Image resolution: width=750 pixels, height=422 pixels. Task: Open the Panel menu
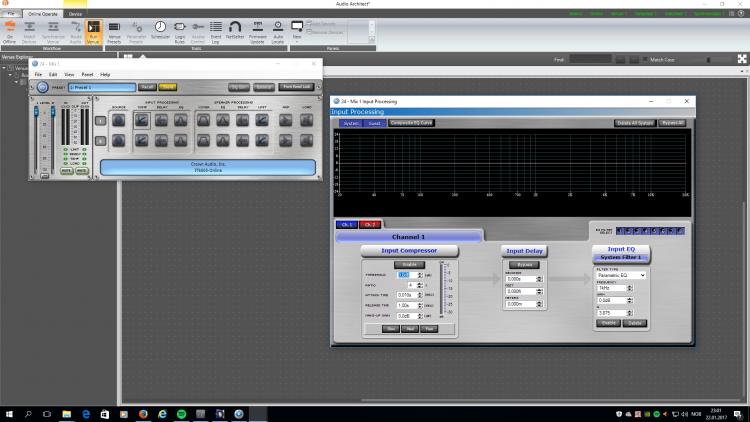[87, 74]
